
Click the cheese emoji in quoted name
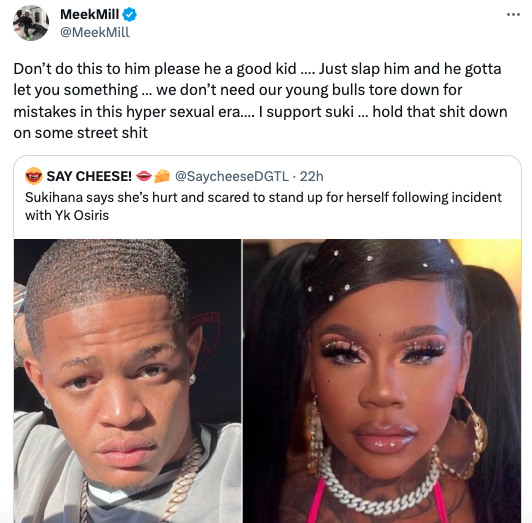162,176
